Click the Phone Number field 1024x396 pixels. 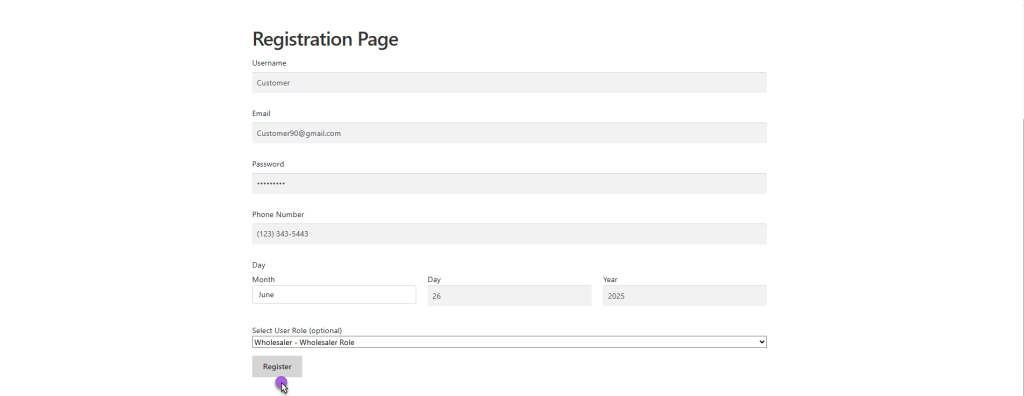tap(509, 234)
